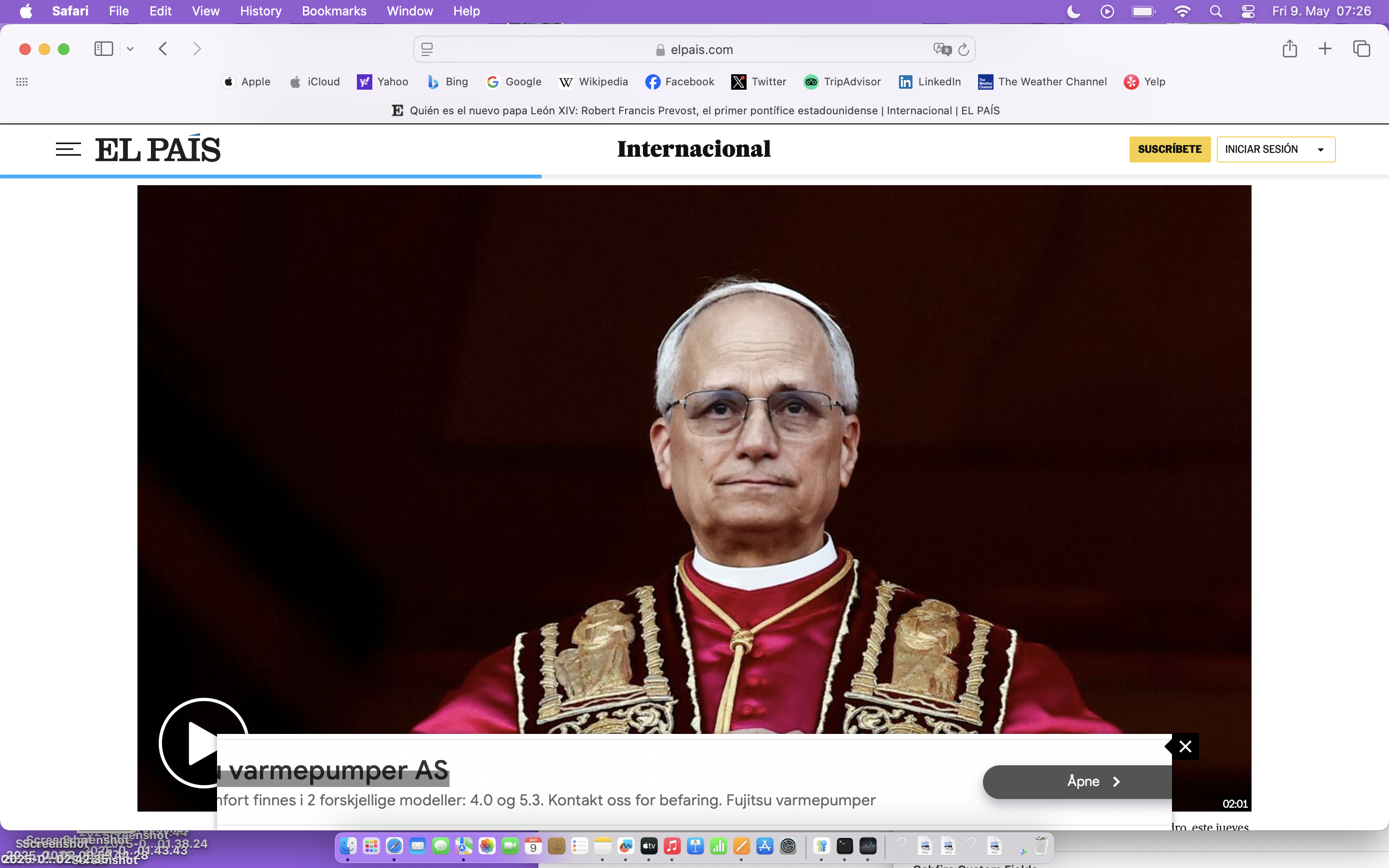Click the SUSCRÍBETE button
1389x868 pixels.
click(1170, 149)
